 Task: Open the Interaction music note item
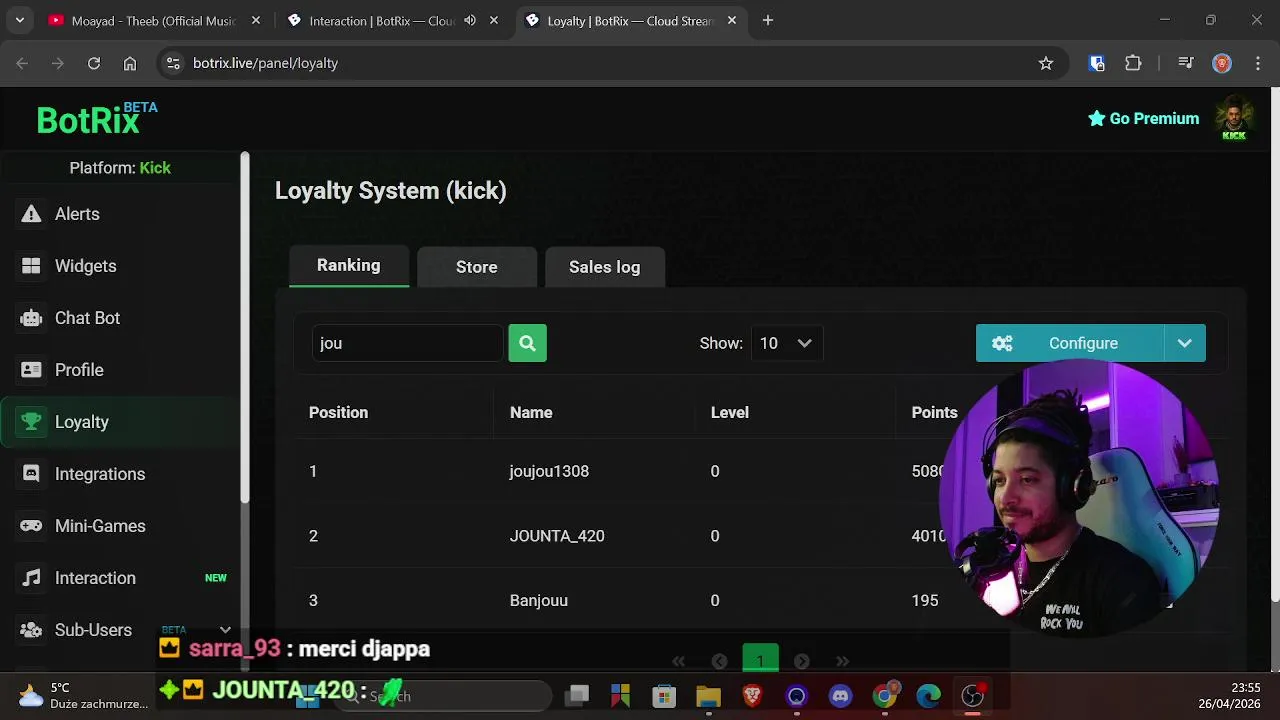[31, 578]
